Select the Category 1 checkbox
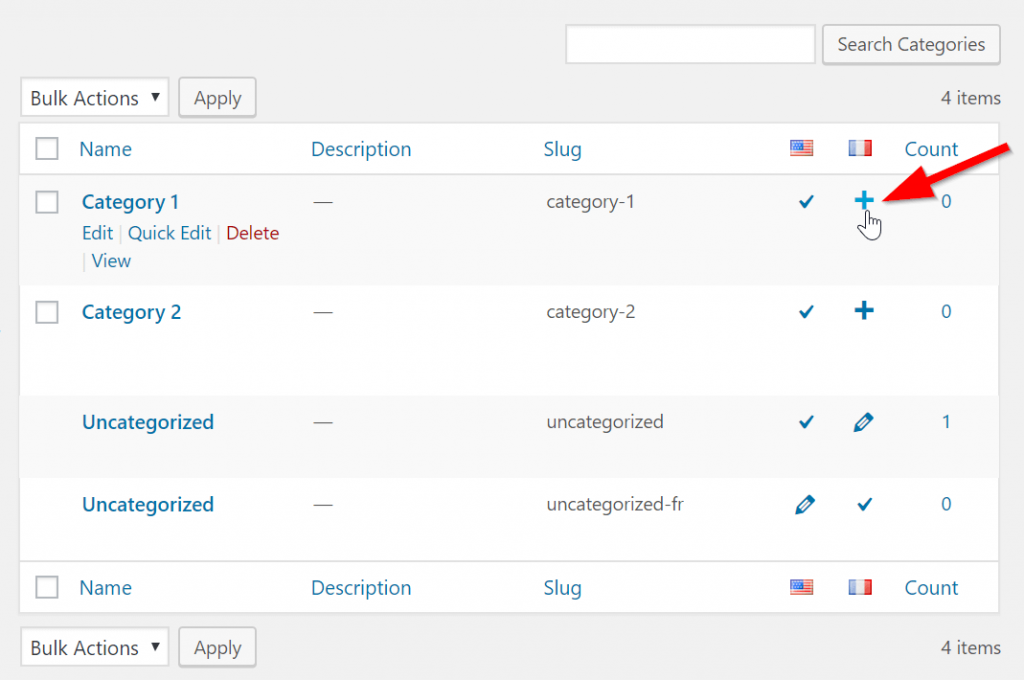 47,201
